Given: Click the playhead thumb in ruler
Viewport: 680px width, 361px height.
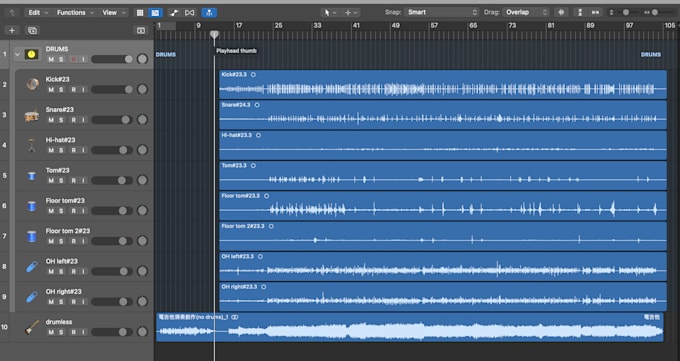Looking at the screenshot, I should 214,34.
